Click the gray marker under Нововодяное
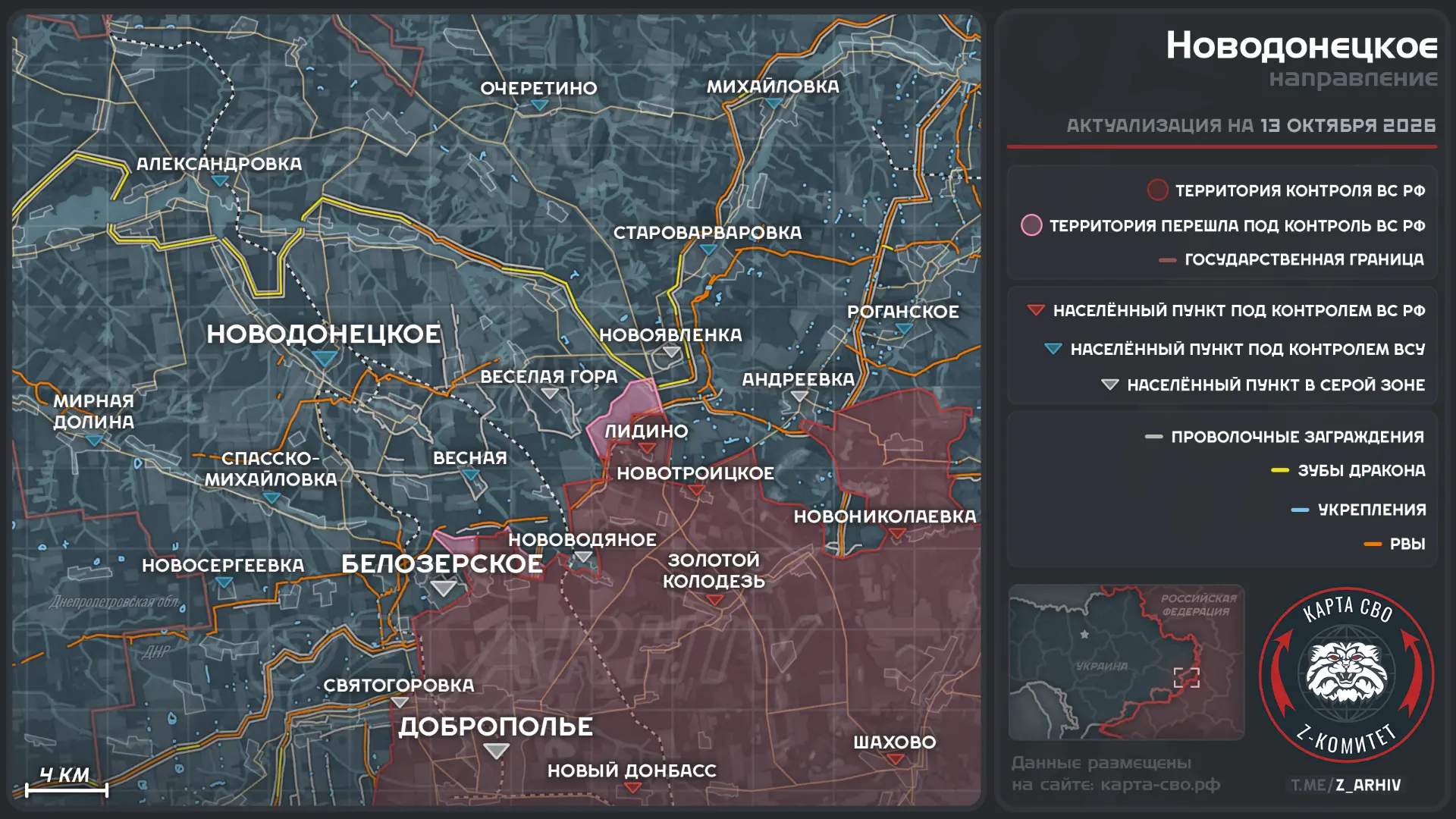This screenshot has width=1456, height=819. pyautogui.click(x=582, y=557)
